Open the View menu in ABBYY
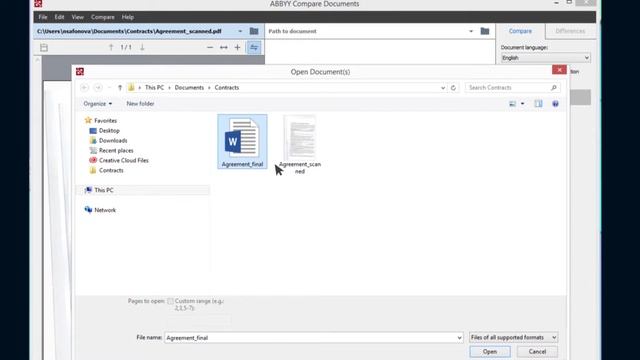The width and height of the screenshot is (640, 360). (x=78, y=17)
